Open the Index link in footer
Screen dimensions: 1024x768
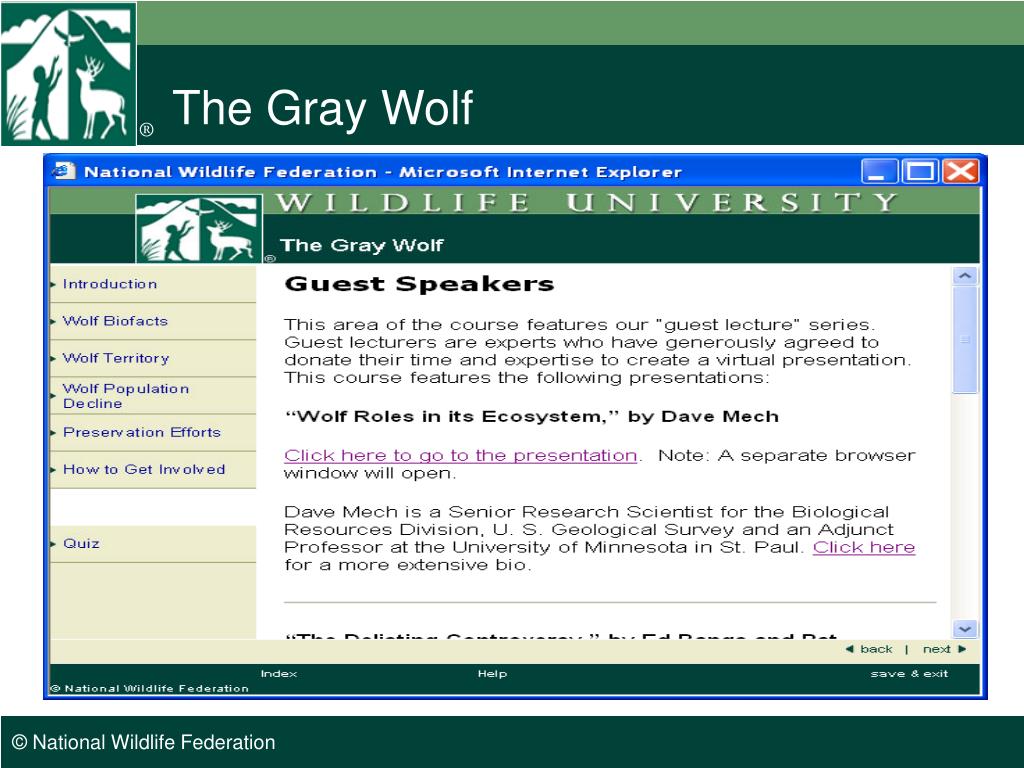[x=279, y=674]
